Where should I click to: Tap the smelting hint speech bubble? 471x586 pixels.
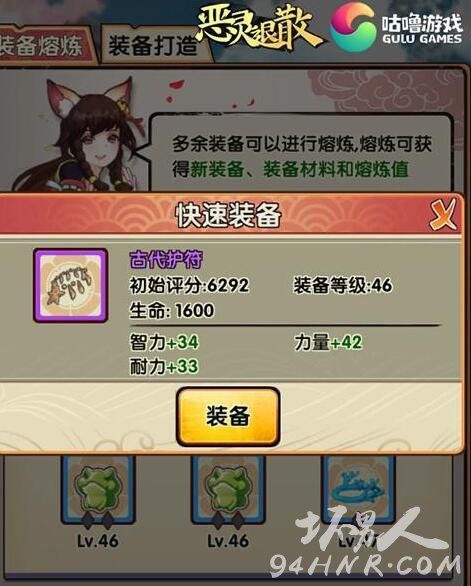[301, 156]
